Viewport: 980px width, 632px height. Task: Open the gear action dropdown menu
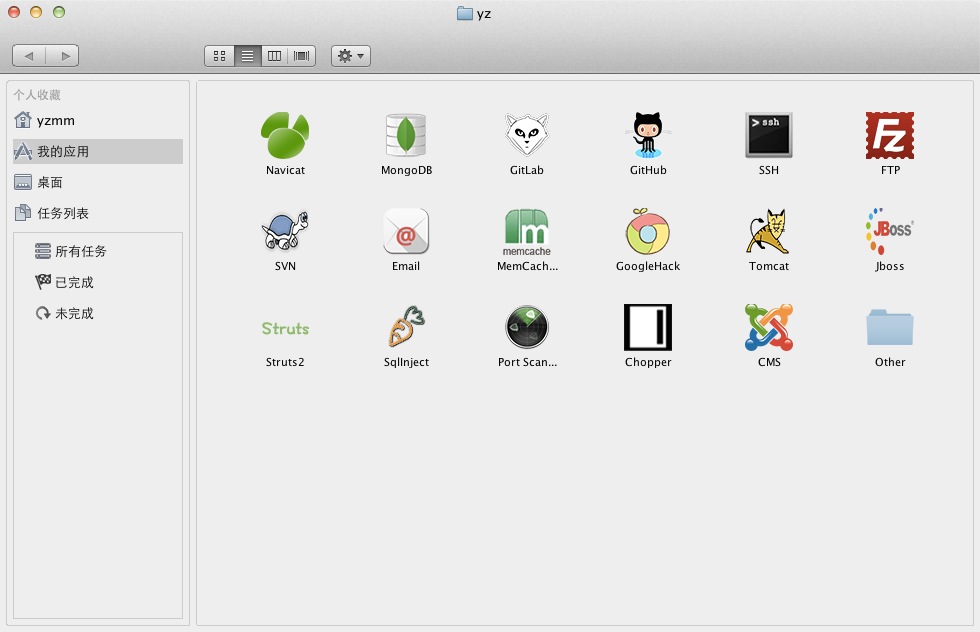(351, 56)
